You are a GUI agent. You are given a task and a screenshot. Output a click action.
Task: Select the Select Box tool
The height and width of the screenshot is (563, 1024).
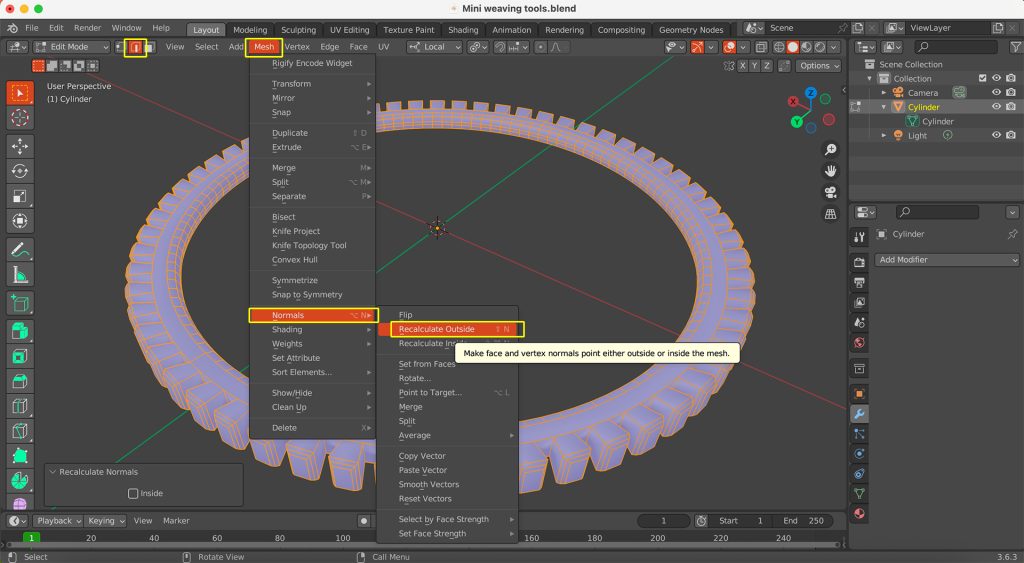[x=20, y=93]
